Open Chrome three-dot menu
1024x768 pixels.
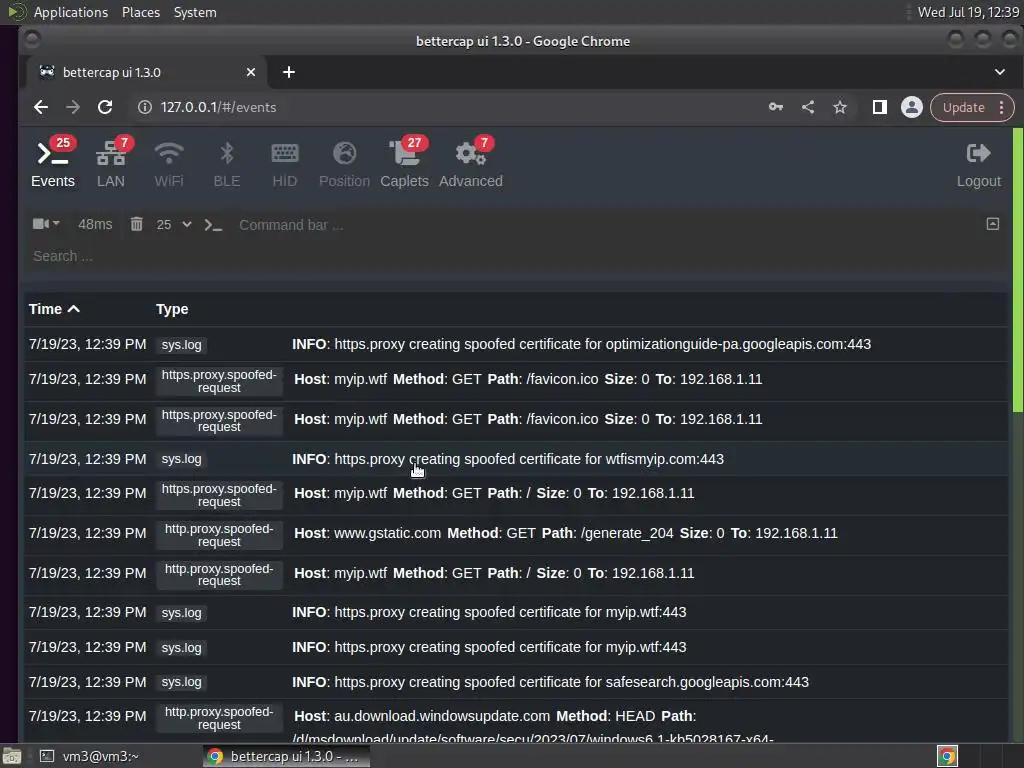[1002, 107]
